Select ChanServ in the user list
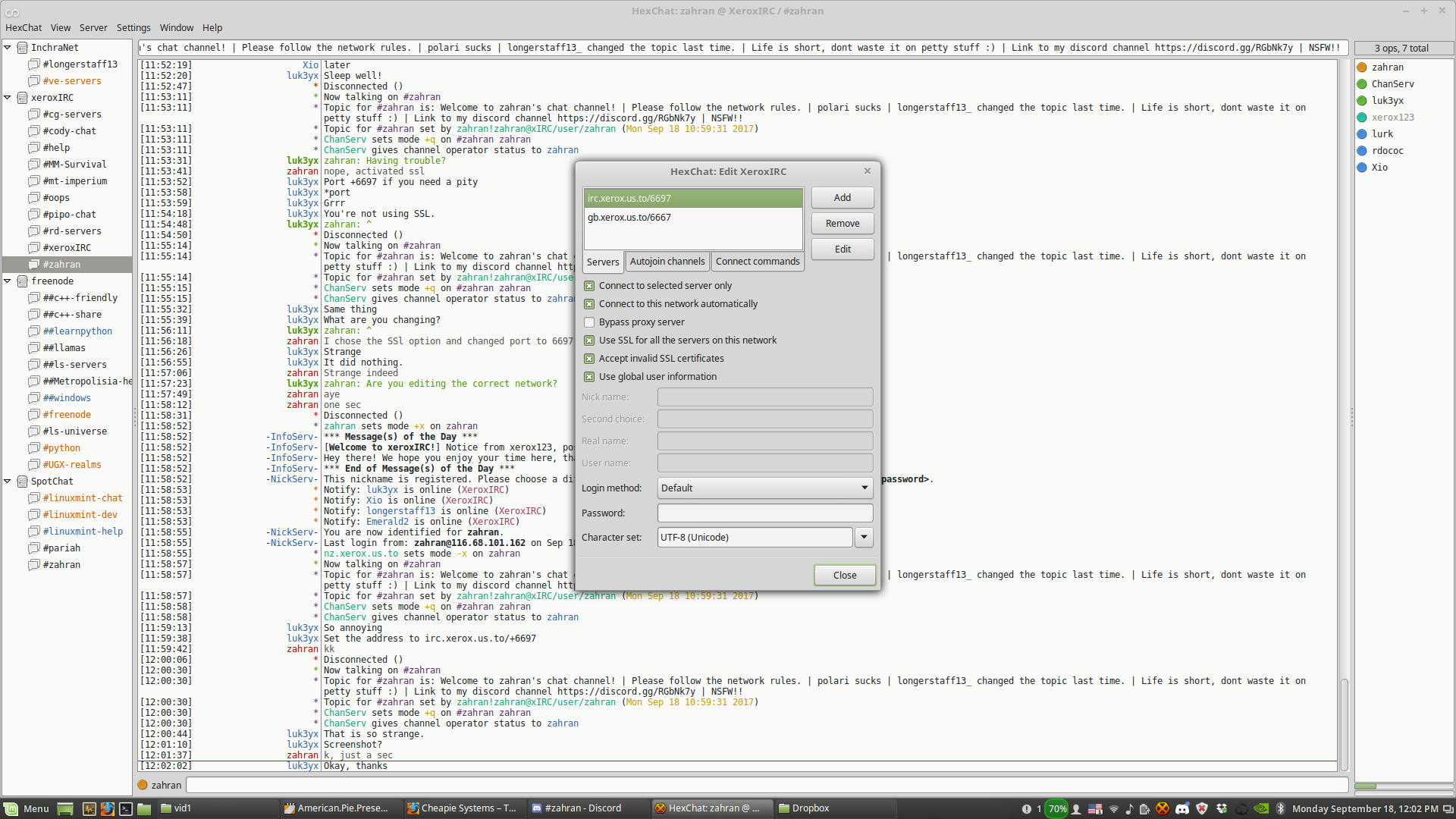The height and width of the screenshot is (819, 1456). (x=1392, y=84)
